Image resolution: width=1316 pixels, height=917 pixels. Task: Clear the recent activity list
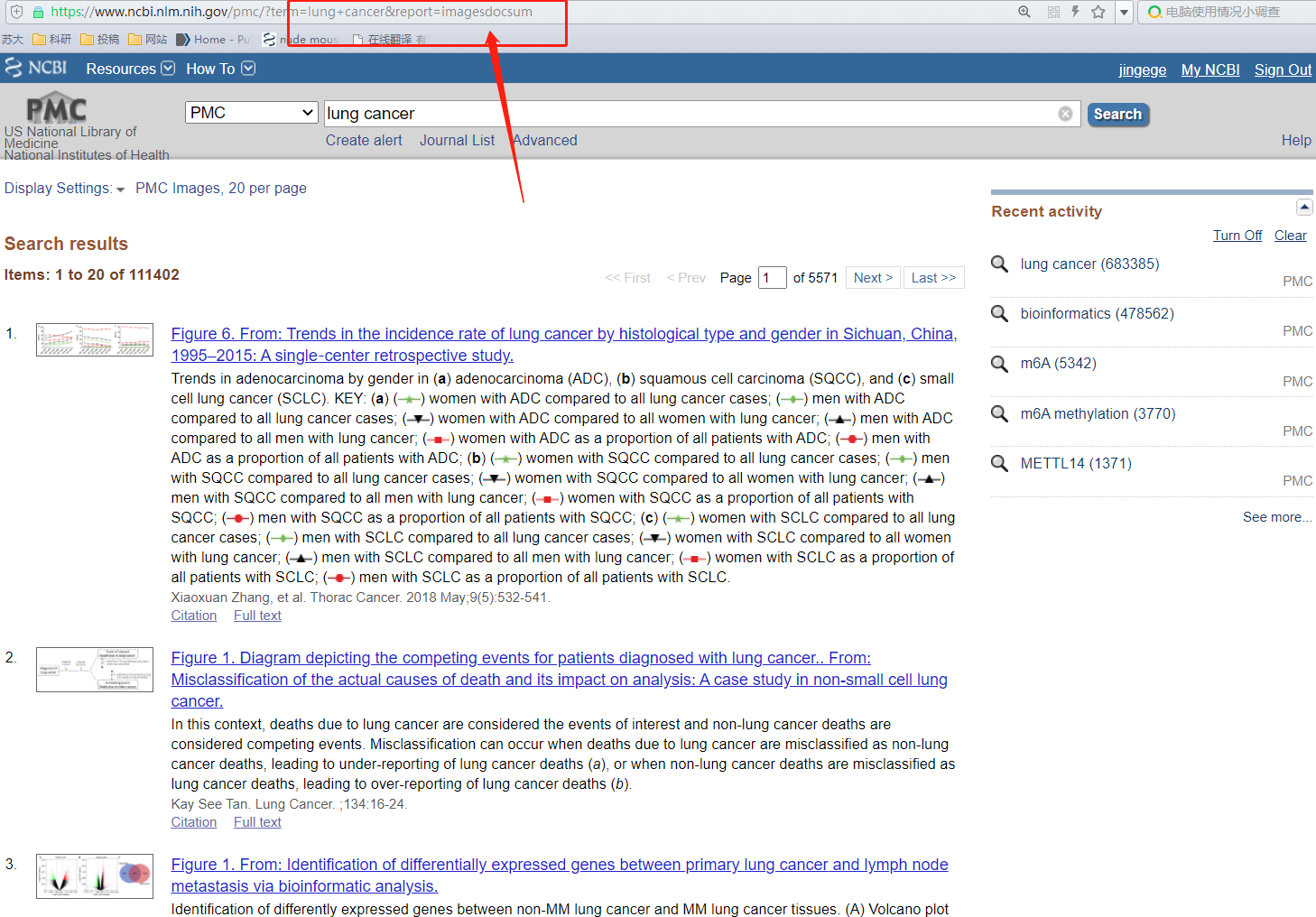point(1290,236)
